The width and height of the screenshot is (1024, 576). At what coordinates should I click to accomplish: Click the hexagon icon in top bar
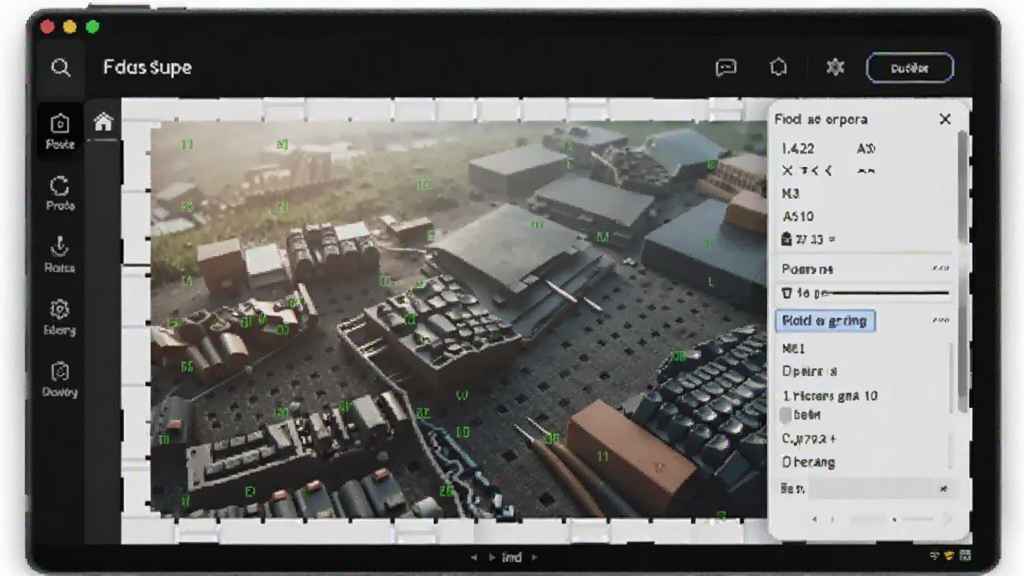point(778,67)
